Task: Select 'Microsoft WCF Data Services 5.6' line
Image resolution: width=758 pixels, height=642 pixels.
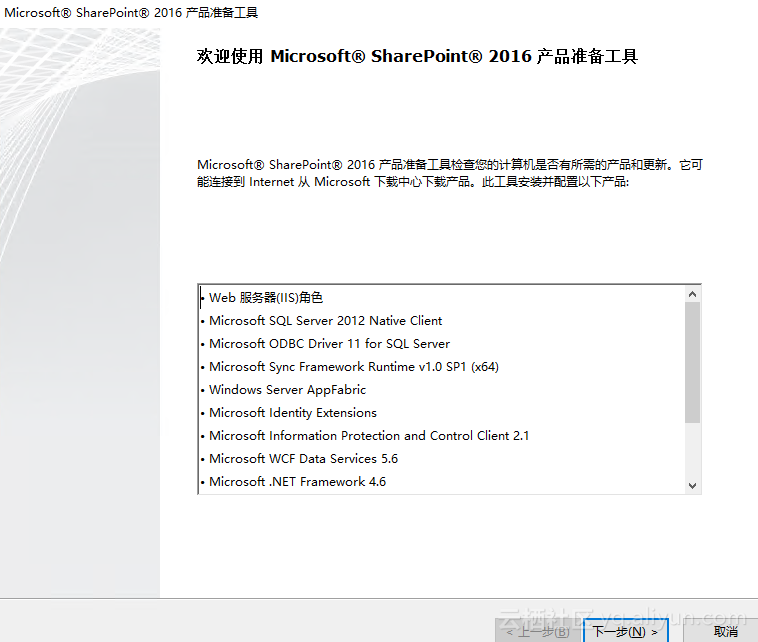Action: [x=303, y=458]
